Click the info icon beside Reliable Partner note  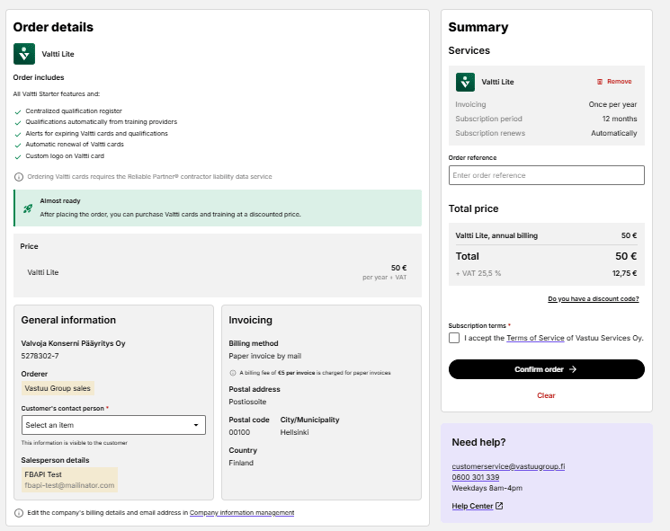tap(19, 177)
